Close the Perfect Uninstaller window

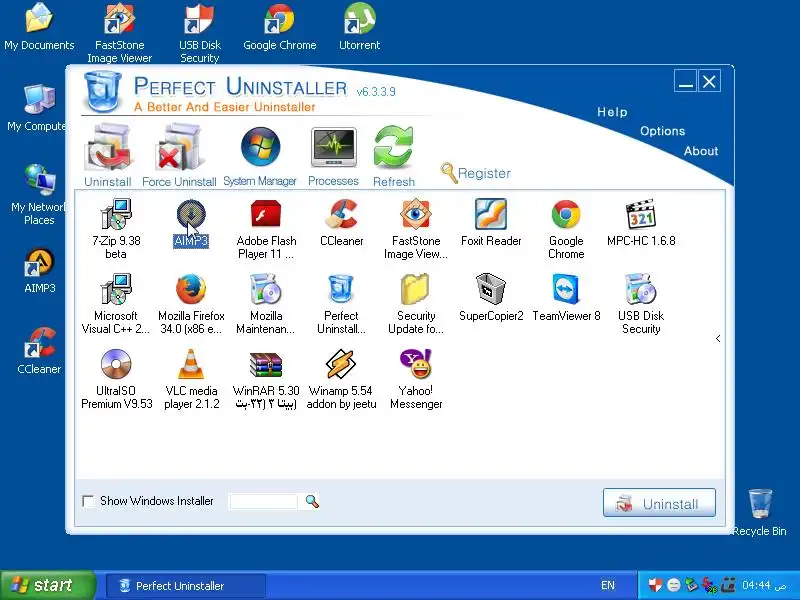pyautogui.click(x=709, y=81)
